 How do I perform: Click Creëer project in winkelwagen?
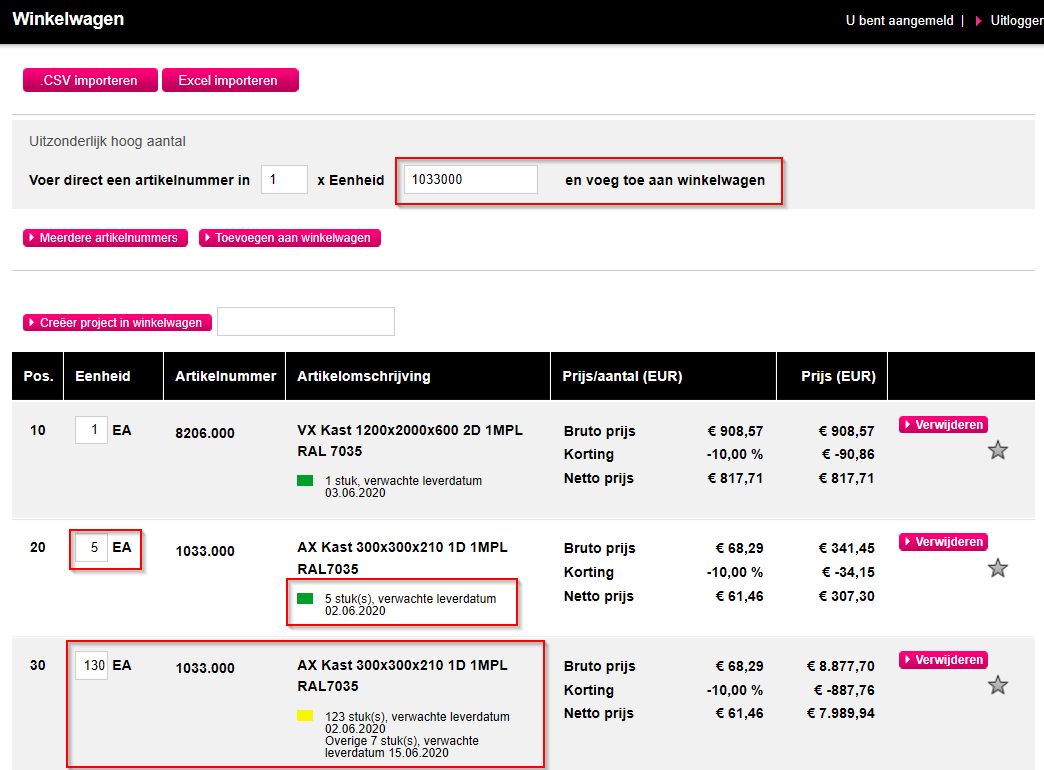(118, 322)
